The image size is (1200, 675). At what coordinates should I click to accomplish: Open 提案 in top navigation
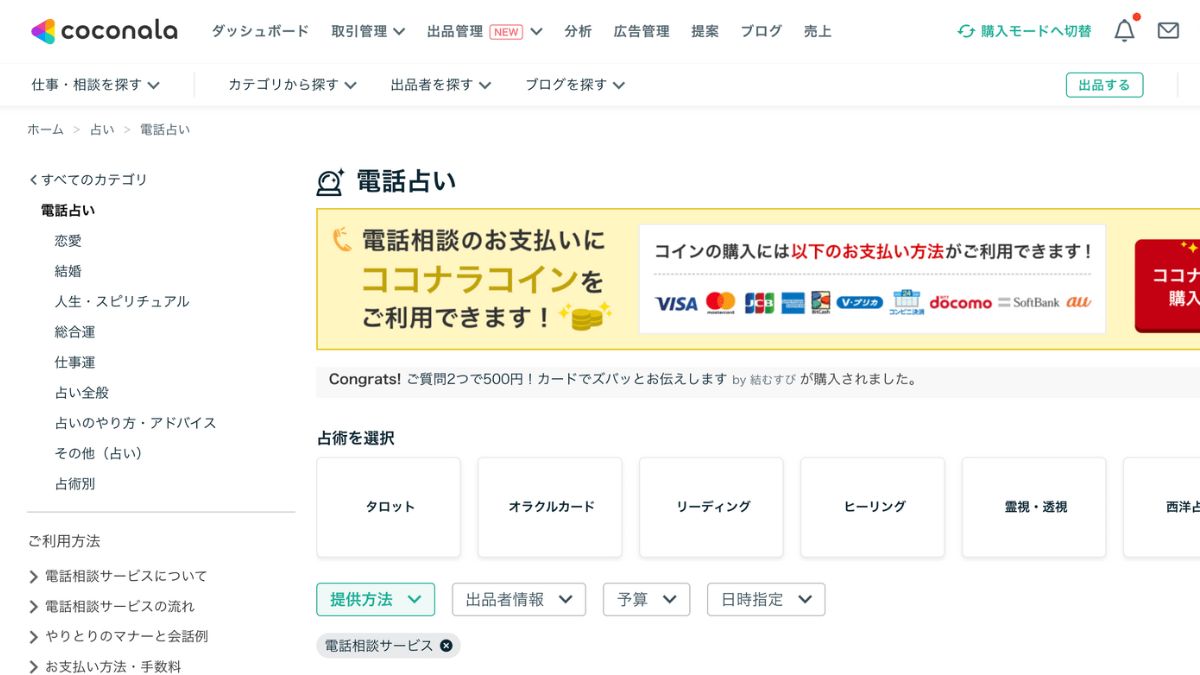pyautogui.click(x=705, y=31)
